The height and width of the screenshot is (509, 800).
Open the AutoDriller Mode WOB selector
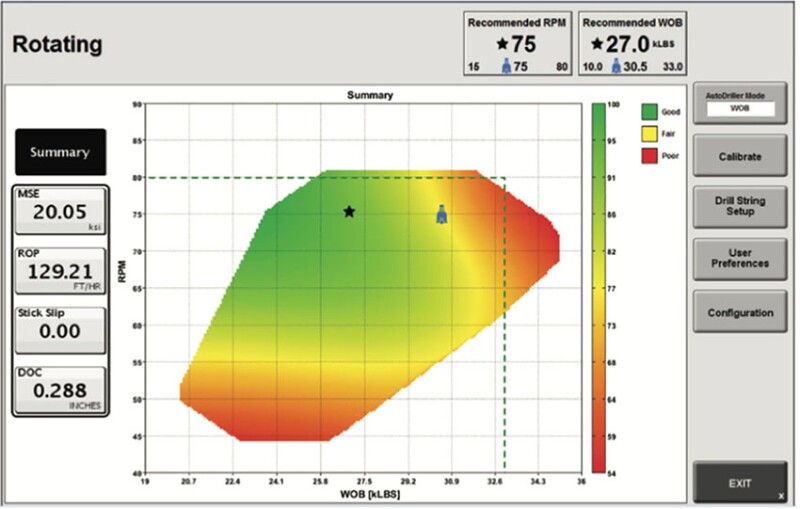pos(740,104)
